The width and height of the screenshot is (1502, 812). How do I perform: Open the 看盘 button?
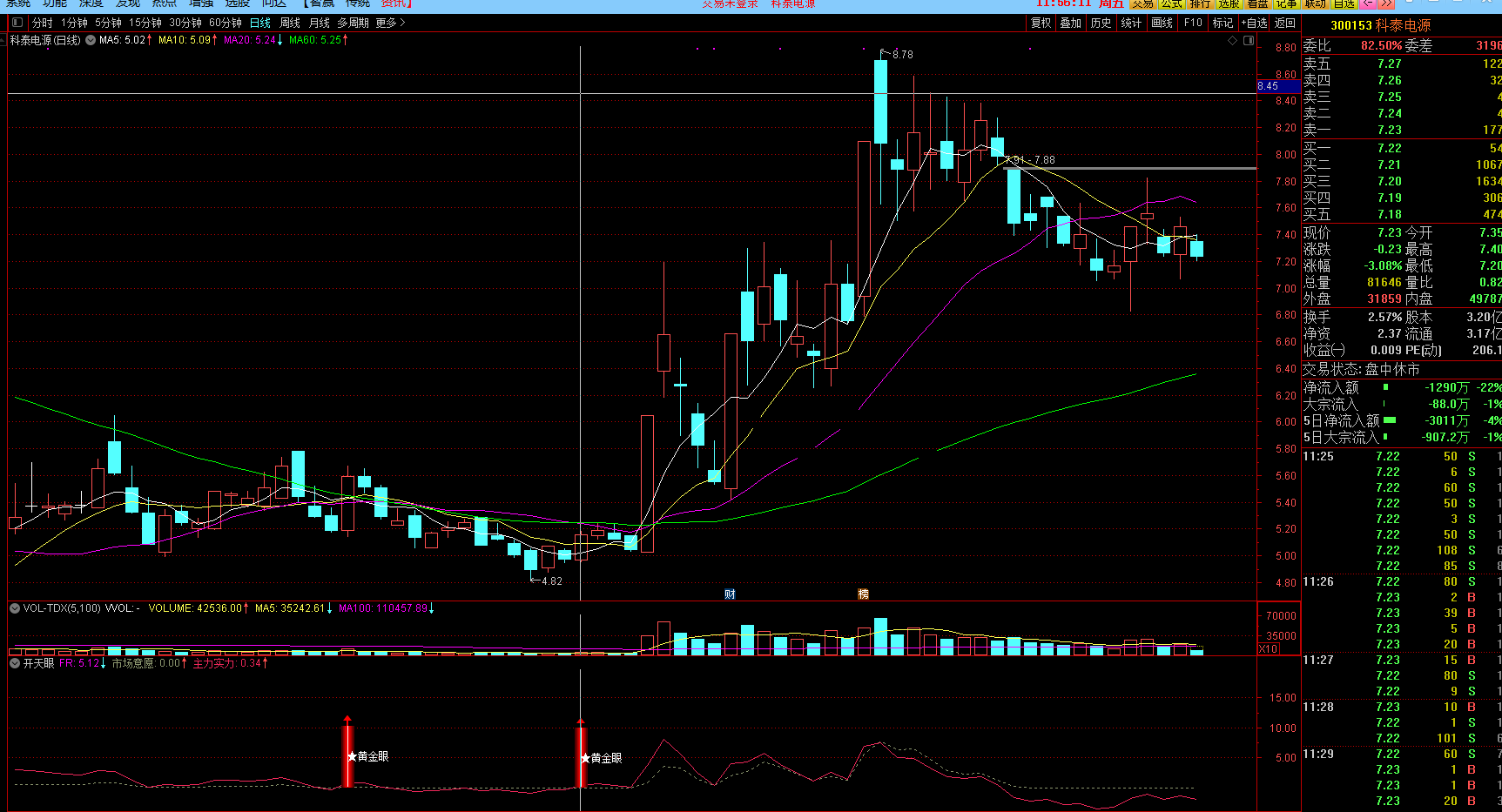pos(1257,4)
